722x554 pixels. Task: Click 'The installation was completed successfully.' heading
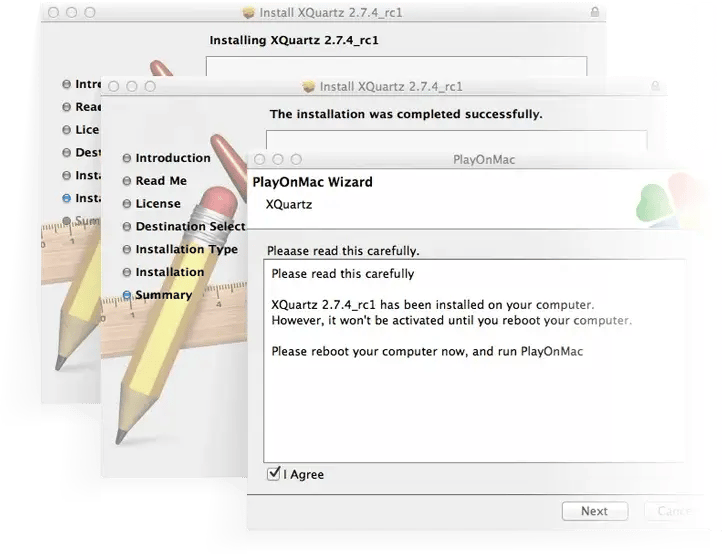[406, 114]
